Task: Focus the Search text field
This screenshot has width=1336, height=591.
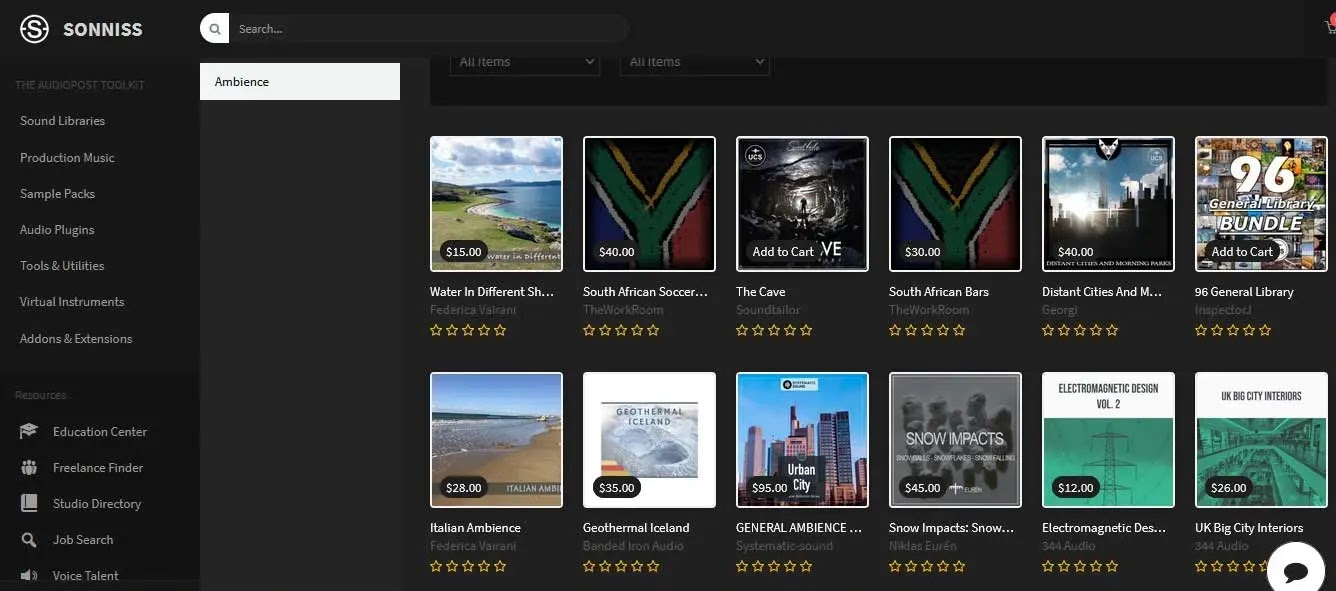Action: tap(428, 29)
